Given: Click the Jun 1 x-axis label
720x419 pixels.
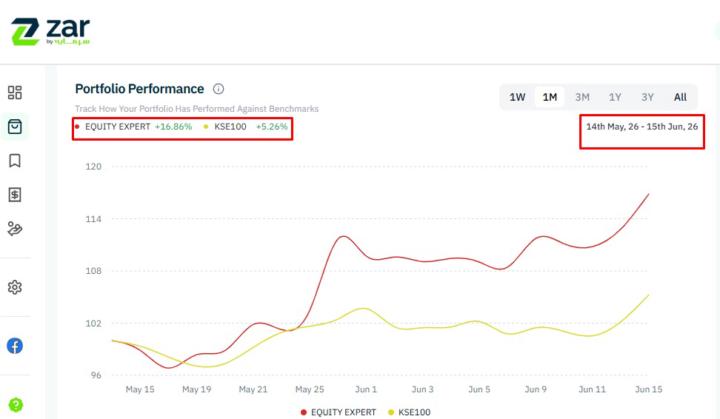Looking at the screenshot, I should pos(366,389).
